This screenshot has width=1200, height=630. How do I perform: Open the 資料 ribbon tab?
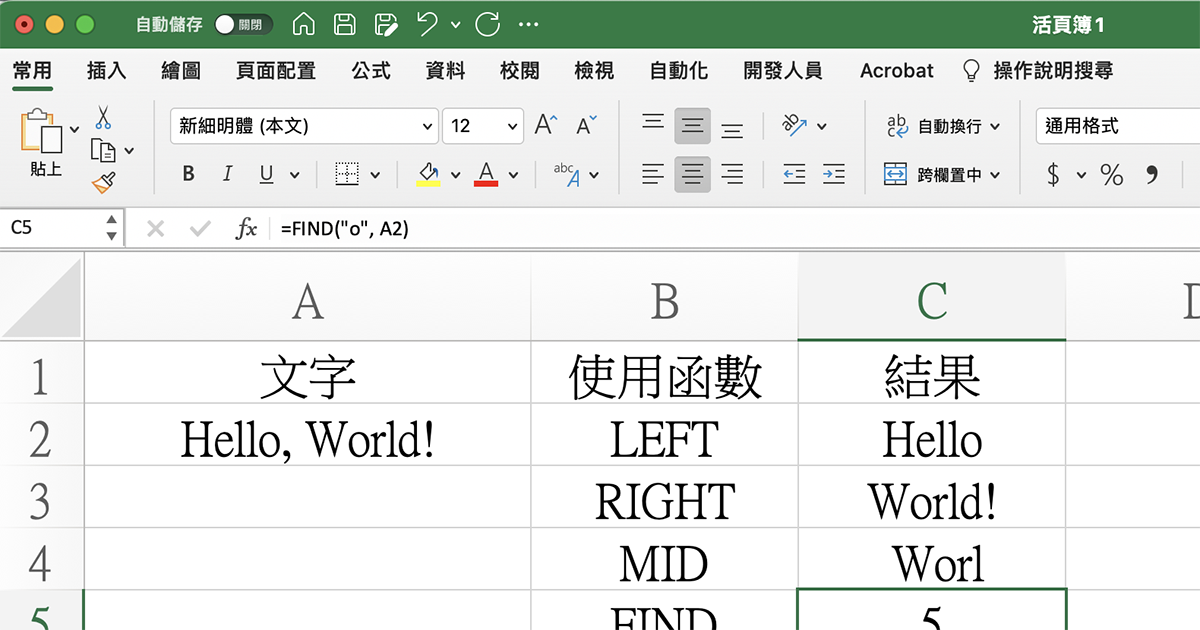click(444, 70)
